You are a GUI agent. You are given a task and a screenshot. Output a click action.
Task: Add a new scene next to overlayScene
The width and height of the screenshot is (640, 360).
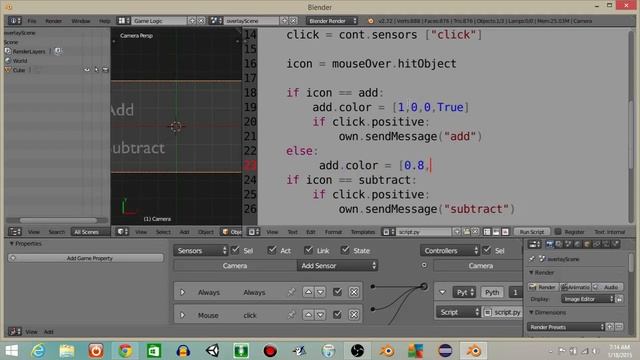click(x=284, y=20)
